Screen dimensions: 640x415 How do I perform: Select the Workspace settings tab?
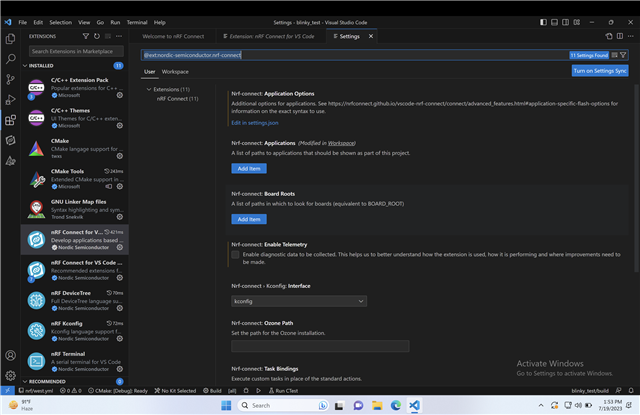click(175, 72)
